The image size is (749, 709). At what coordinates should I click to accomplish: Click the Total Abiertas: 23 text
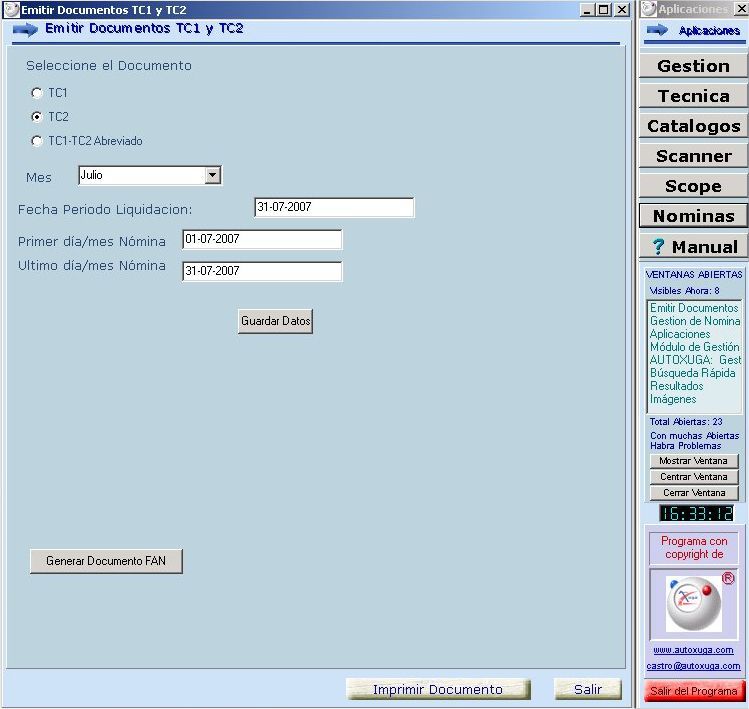685,422
